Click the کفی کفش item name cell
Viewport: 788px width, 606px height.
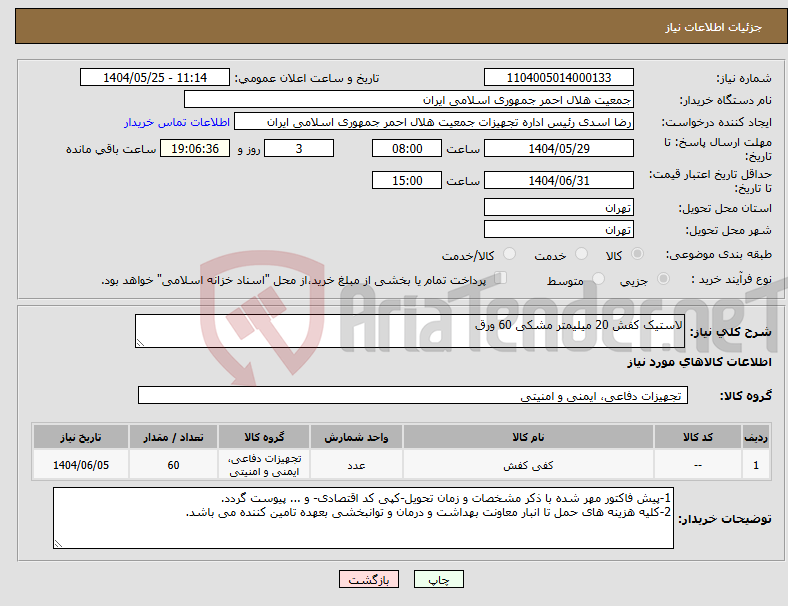(528, 465)
